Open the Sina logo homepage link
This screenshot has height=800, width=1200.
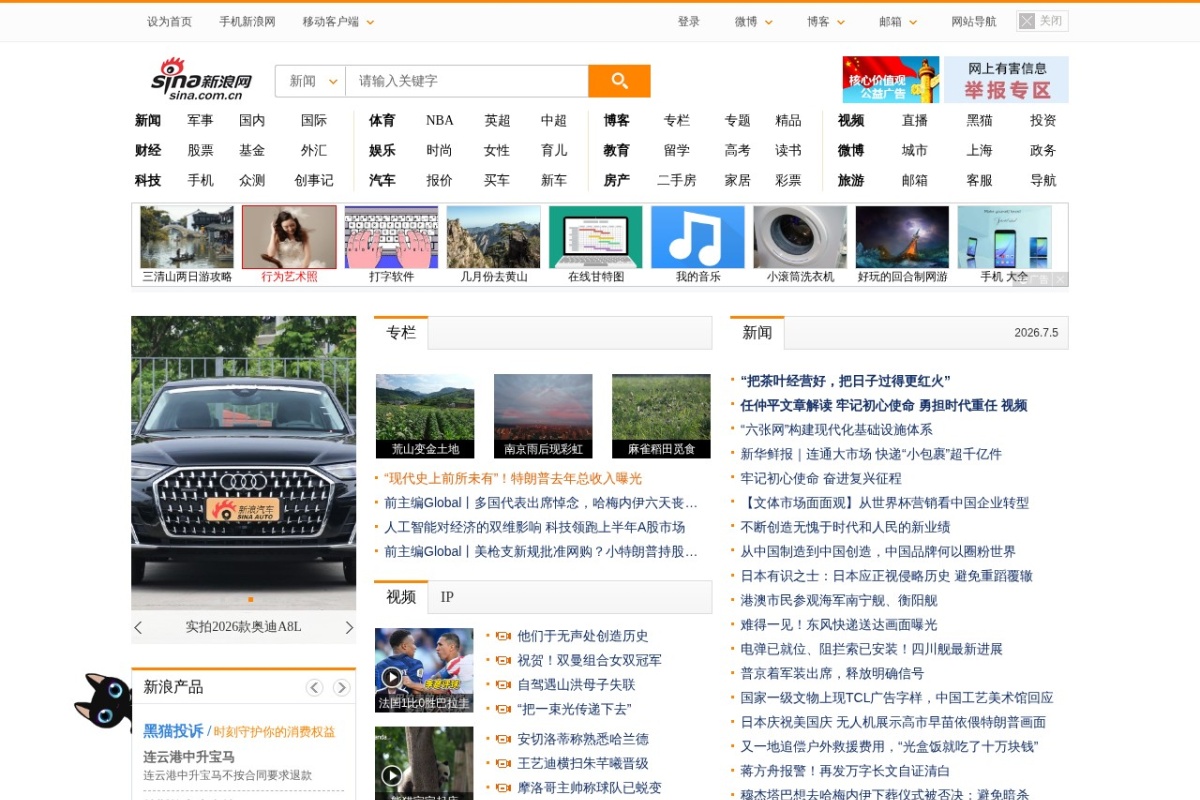click(x=201, y=79)
